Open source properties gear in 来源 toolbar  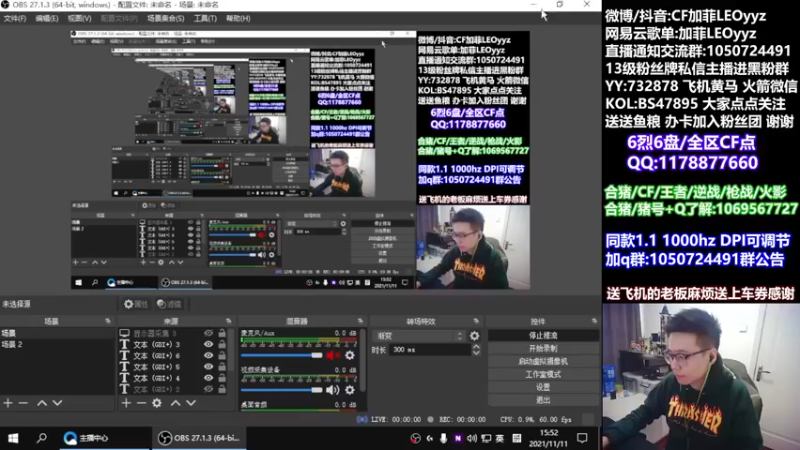tap(157, 403)
